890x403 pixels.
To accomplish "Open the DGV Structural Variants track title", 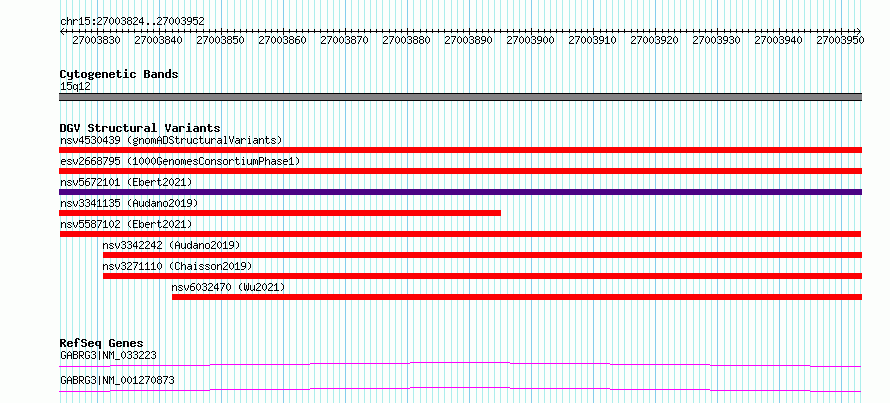I will pyautogui.click(x=140, y=128).
